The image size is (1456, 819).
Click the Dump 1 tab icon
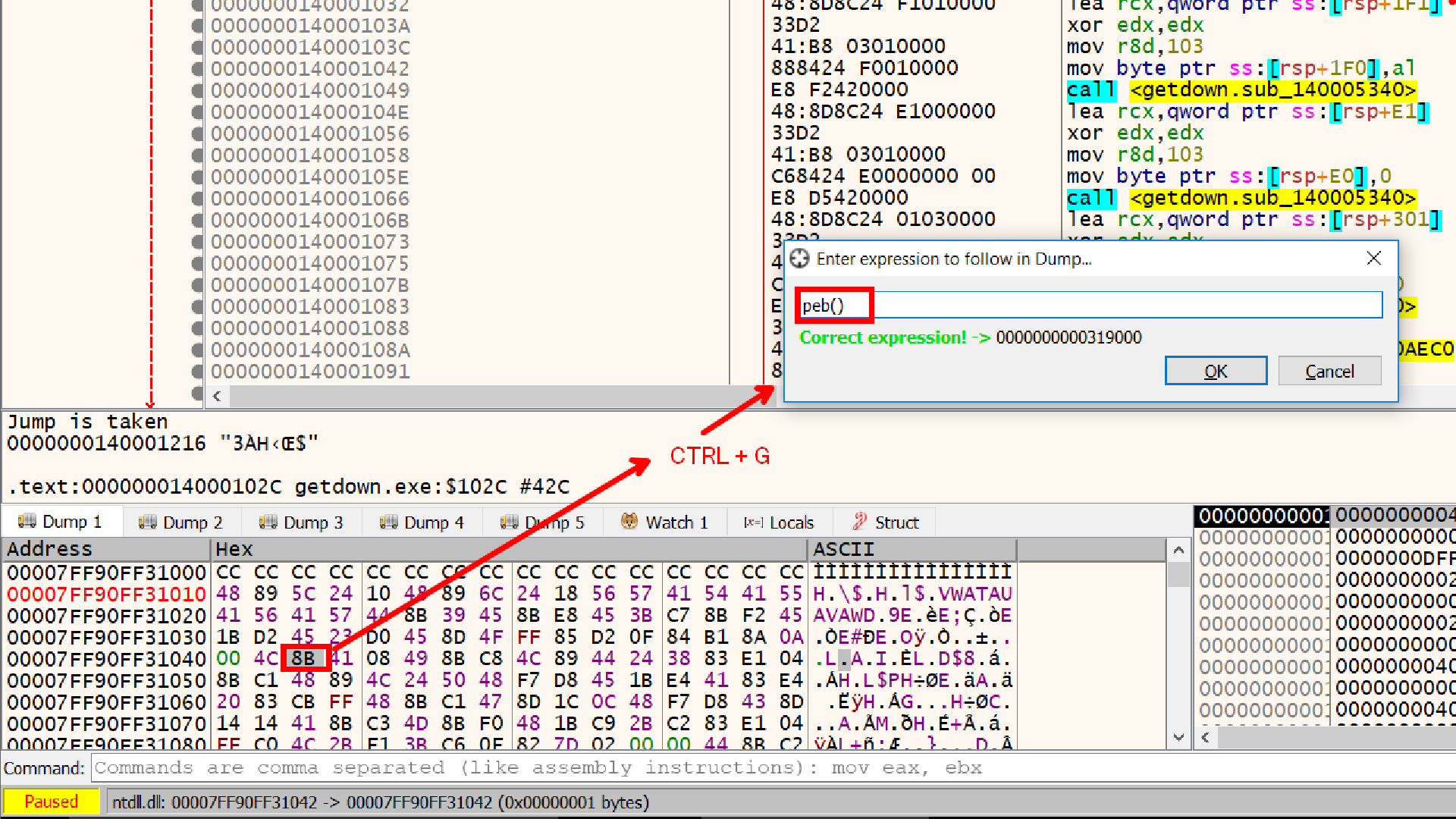(x=27, y=521)
